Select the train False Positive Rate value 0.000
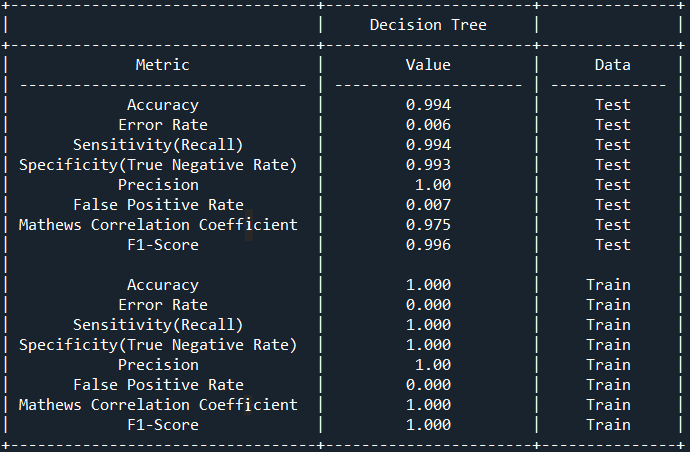The image size is (690, 452). click(x=428, y=385)
